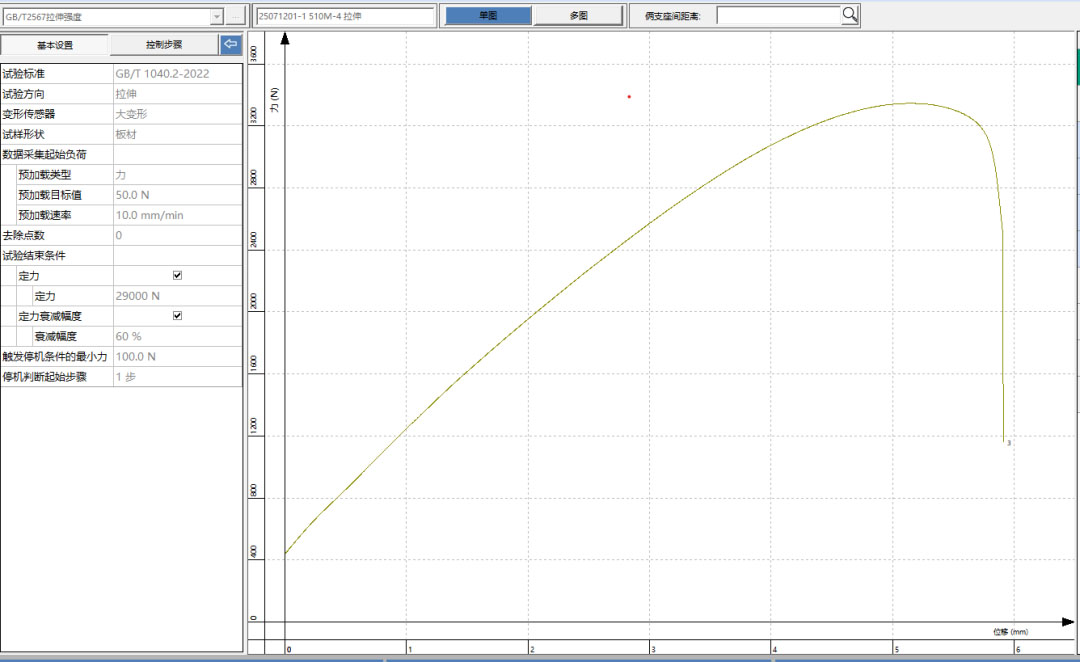
Task: Click the ellipsis browse button beside GB/T2567
Action: click(235, 16)
